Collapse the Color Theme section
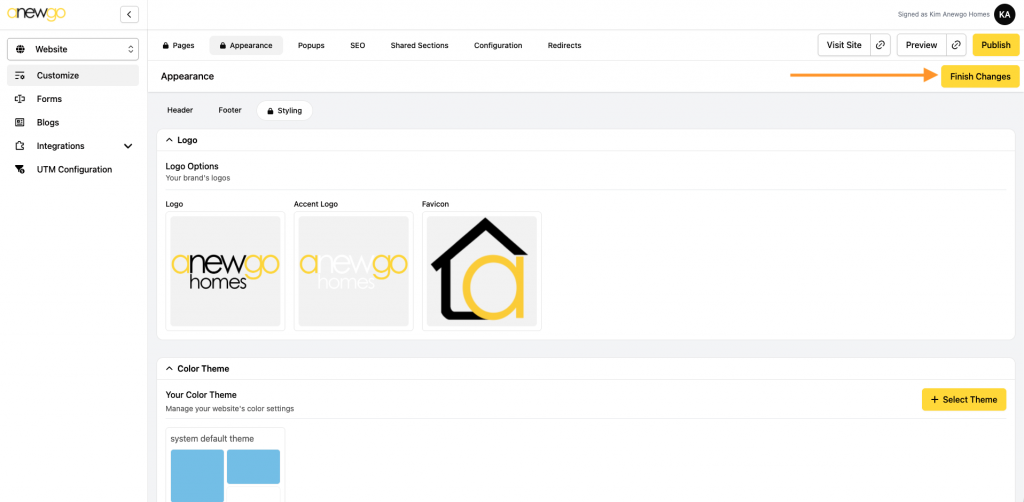Image resolution: width=1024 pixels, height=502 pixels. [x=170, y=368]
